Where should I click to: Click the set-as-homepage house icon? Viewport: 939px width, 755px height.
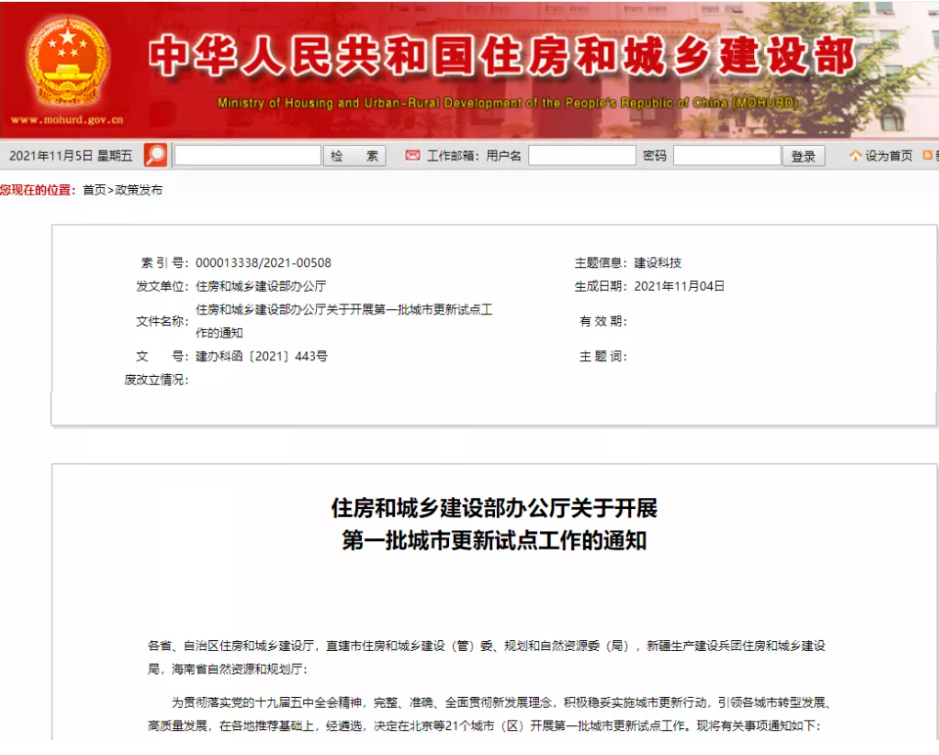point(855,156)
